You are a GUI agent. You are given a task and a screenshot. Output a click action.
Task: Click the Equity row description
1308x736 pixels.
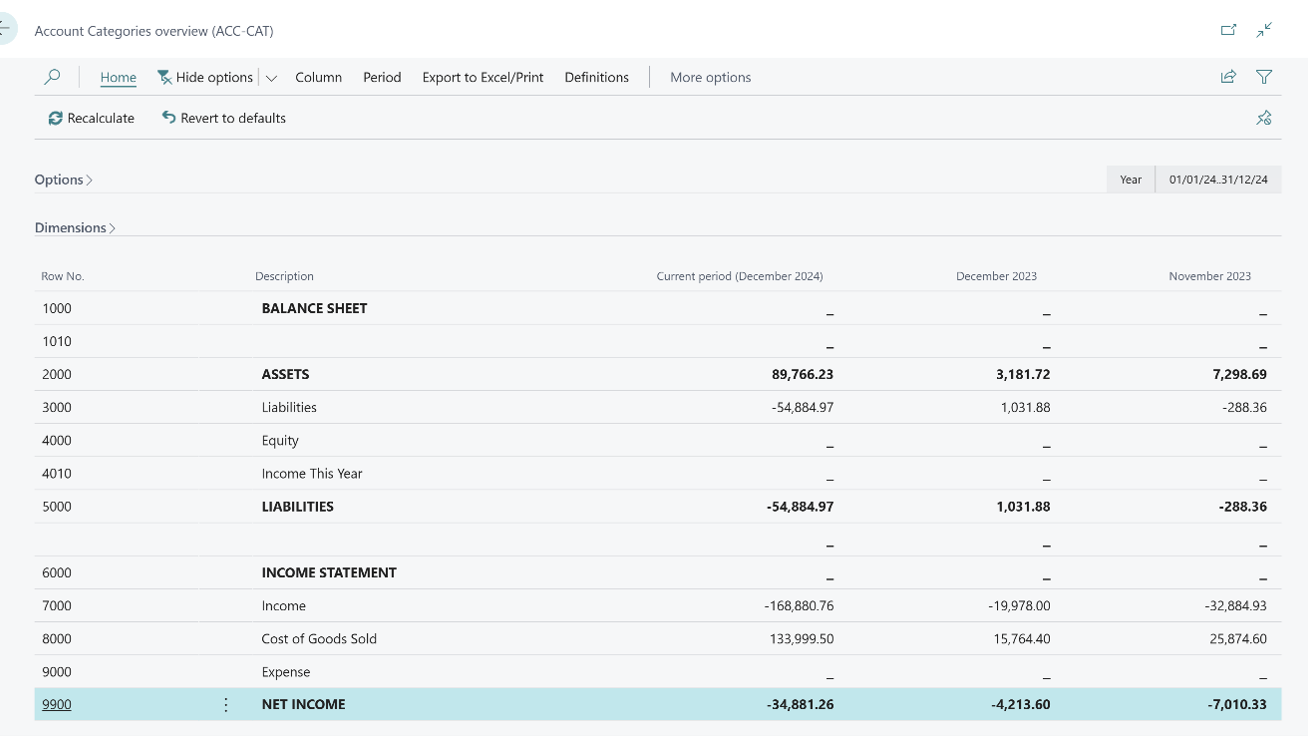tap(280, 441)
